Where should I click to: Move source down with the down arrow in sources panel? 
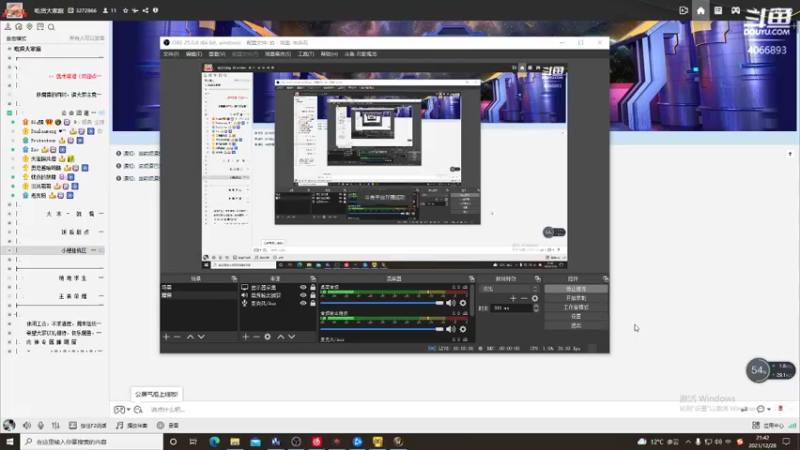point(291,337)
